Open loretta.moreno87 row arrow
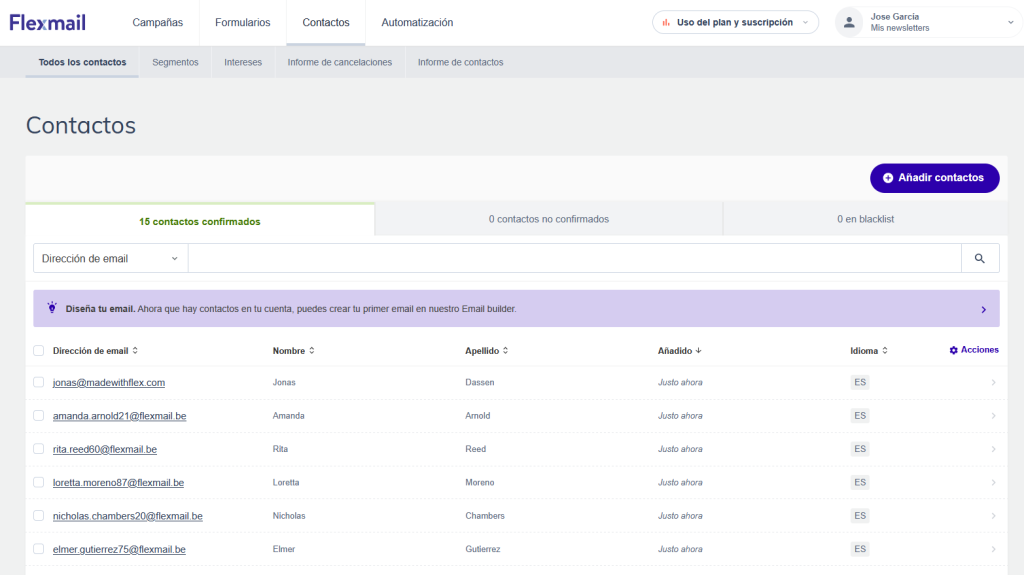 (x=993, y=483)
